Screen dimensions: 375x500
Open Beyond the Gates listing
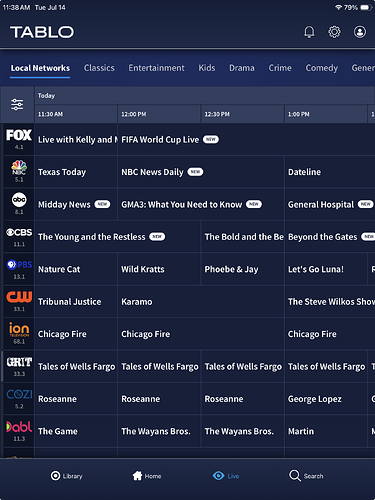tap(330, 237)
